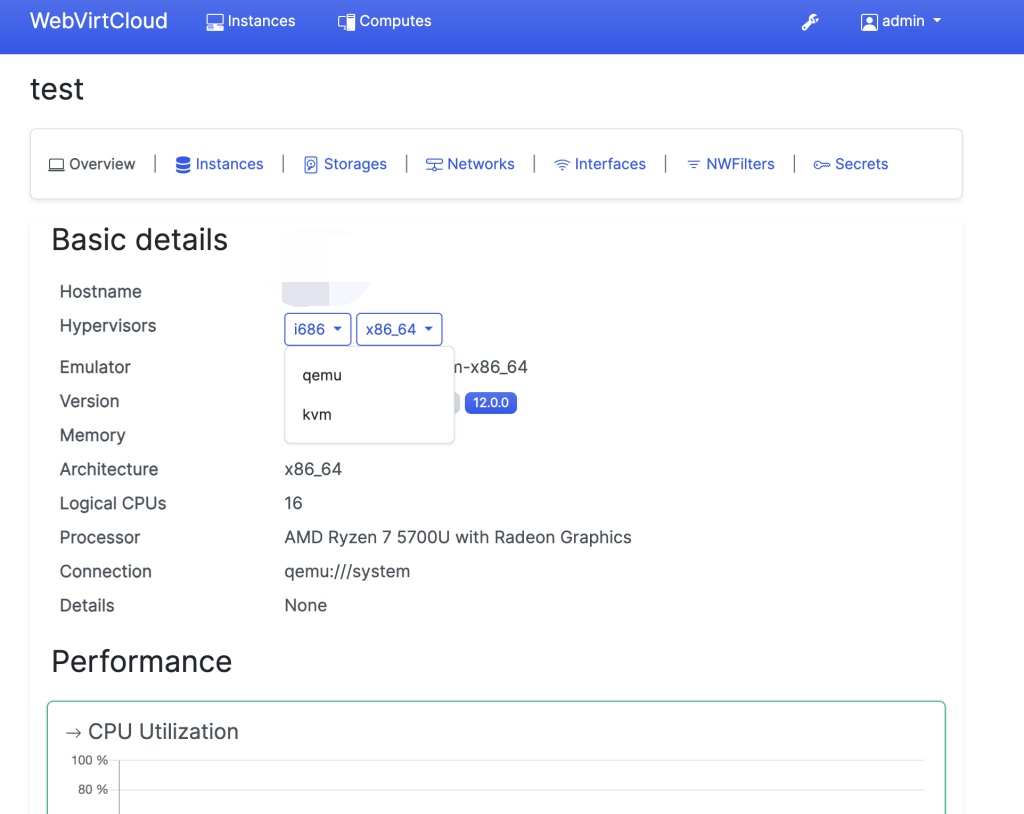1024x814 pixels.
Task: Select qemu from the hypervisor menu
Action: point(322,376)
